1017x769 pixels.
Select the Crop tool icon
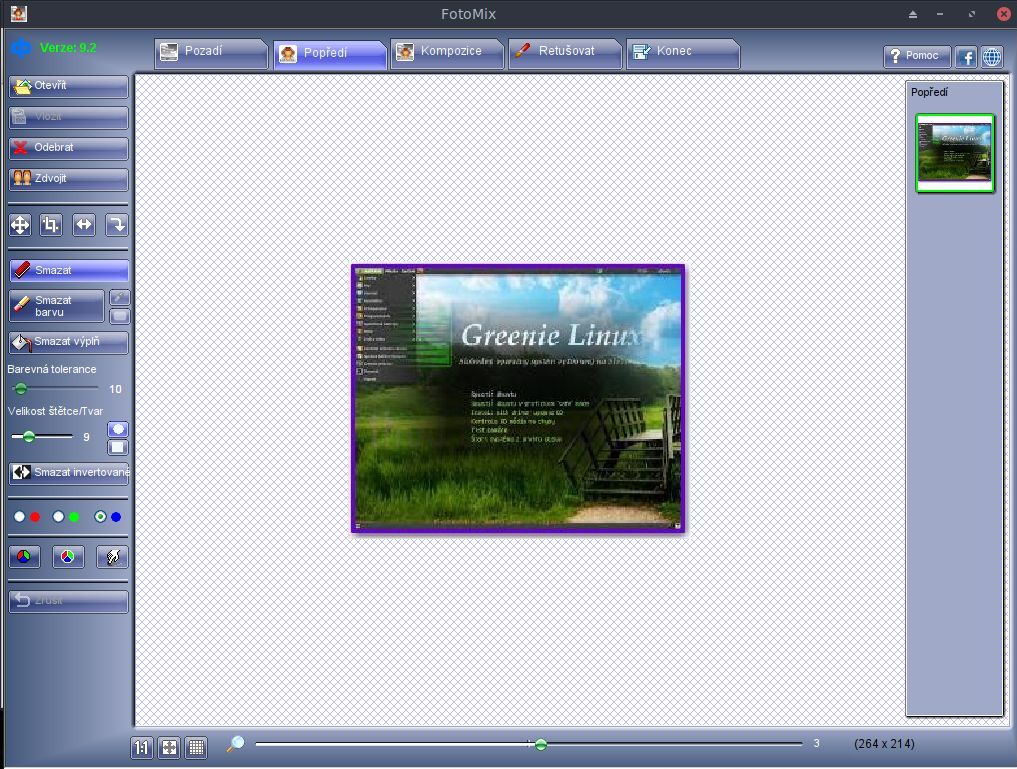(x=51, y=225)
